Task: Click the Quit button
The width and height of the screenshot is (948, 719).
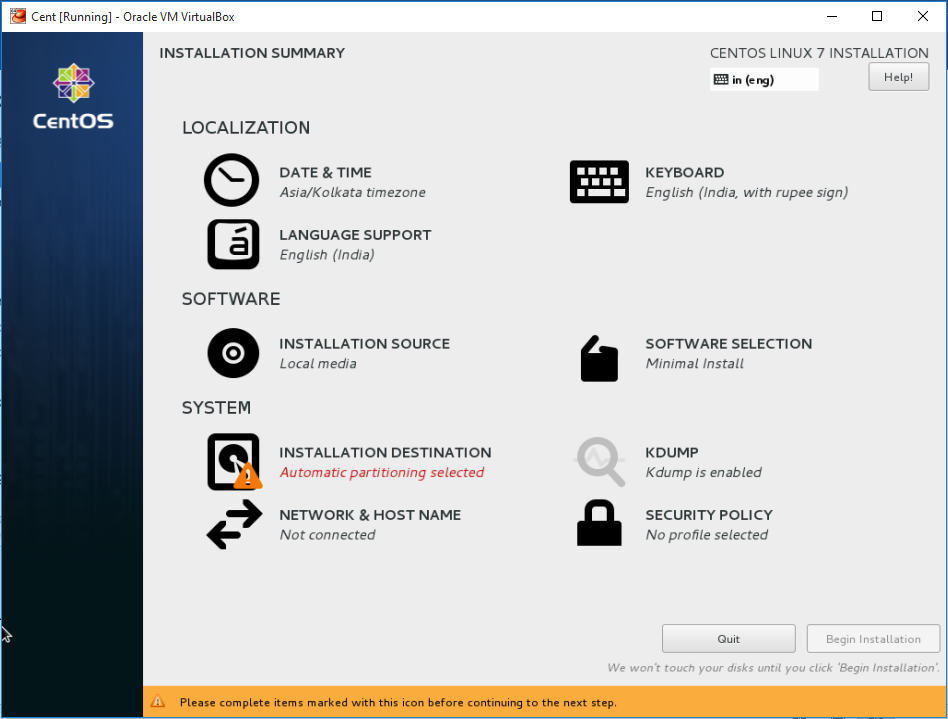Action: [x=729, y=639]
